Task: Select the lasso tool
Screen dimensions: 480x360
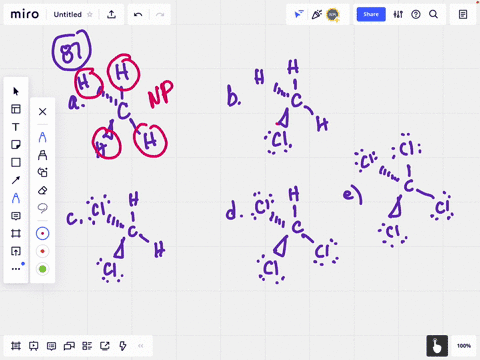Action: click(42, 208)
